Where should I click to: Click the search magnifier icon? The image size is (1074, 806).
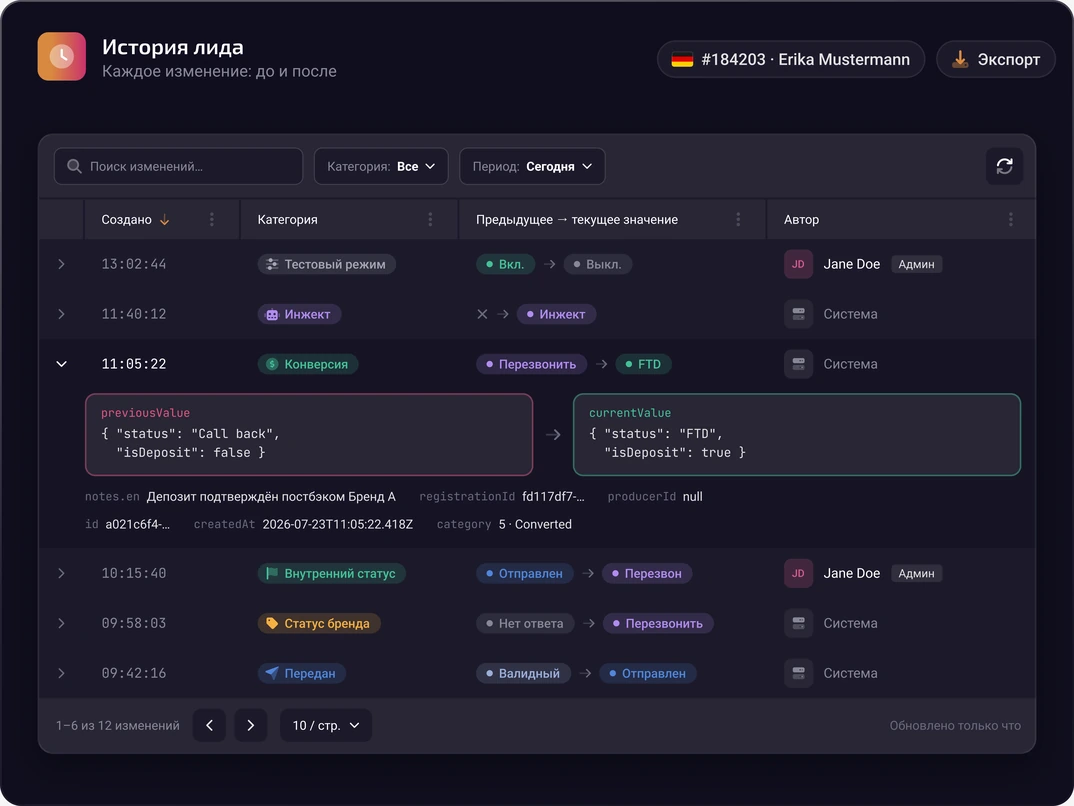coord(74,166)
